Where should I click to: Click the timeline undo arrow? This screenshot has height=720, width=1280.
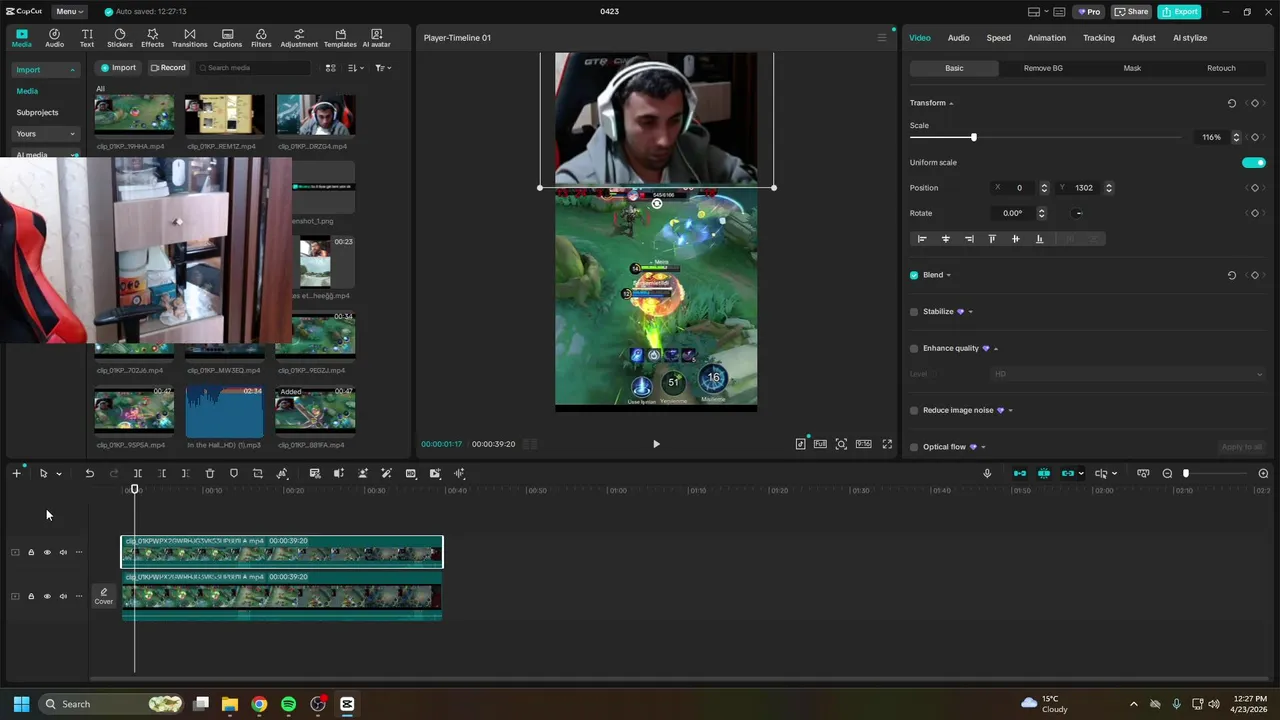coord(89,474)
